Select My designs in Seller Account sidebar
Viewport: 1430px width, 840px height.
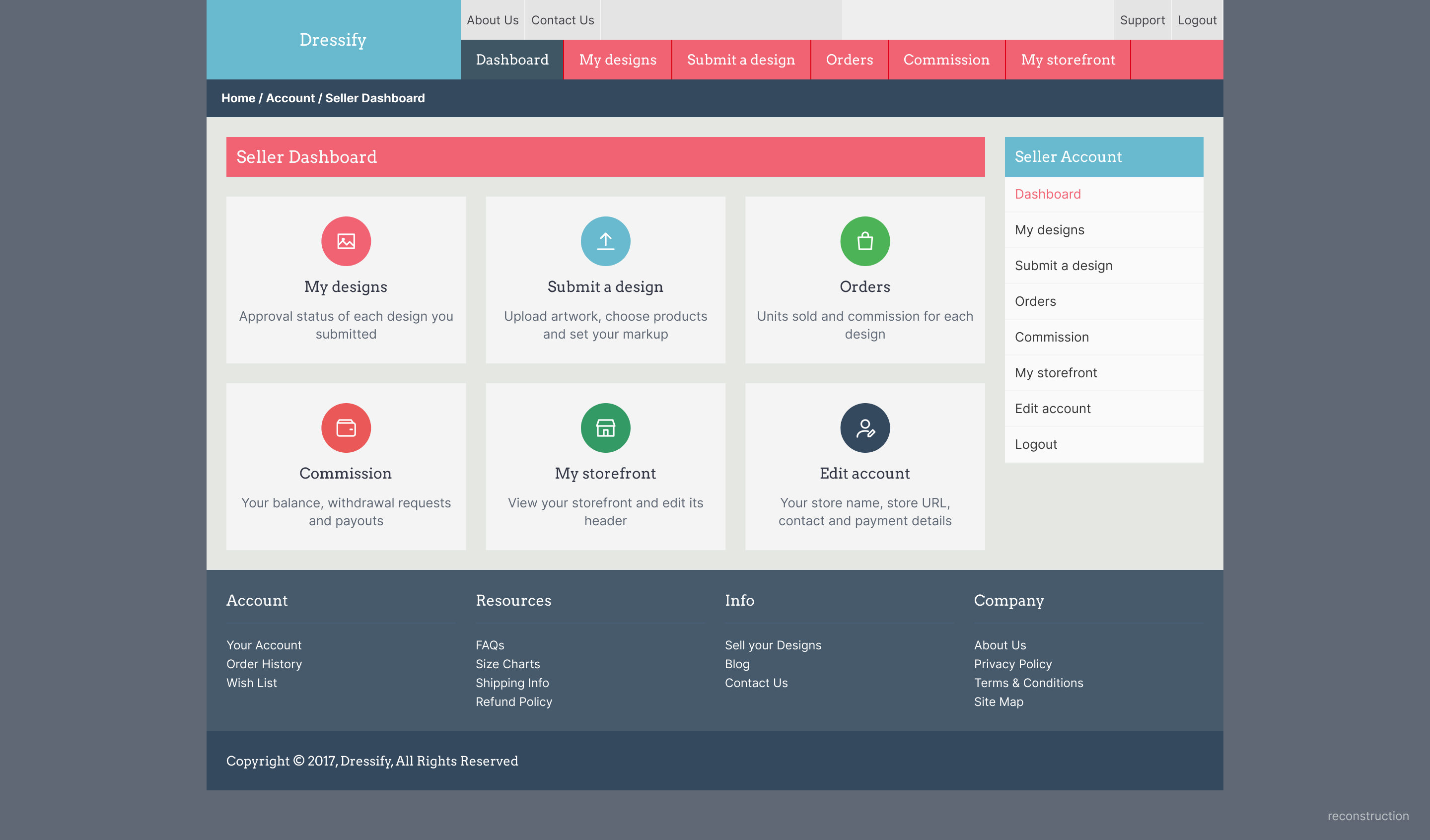point(1104,230)
